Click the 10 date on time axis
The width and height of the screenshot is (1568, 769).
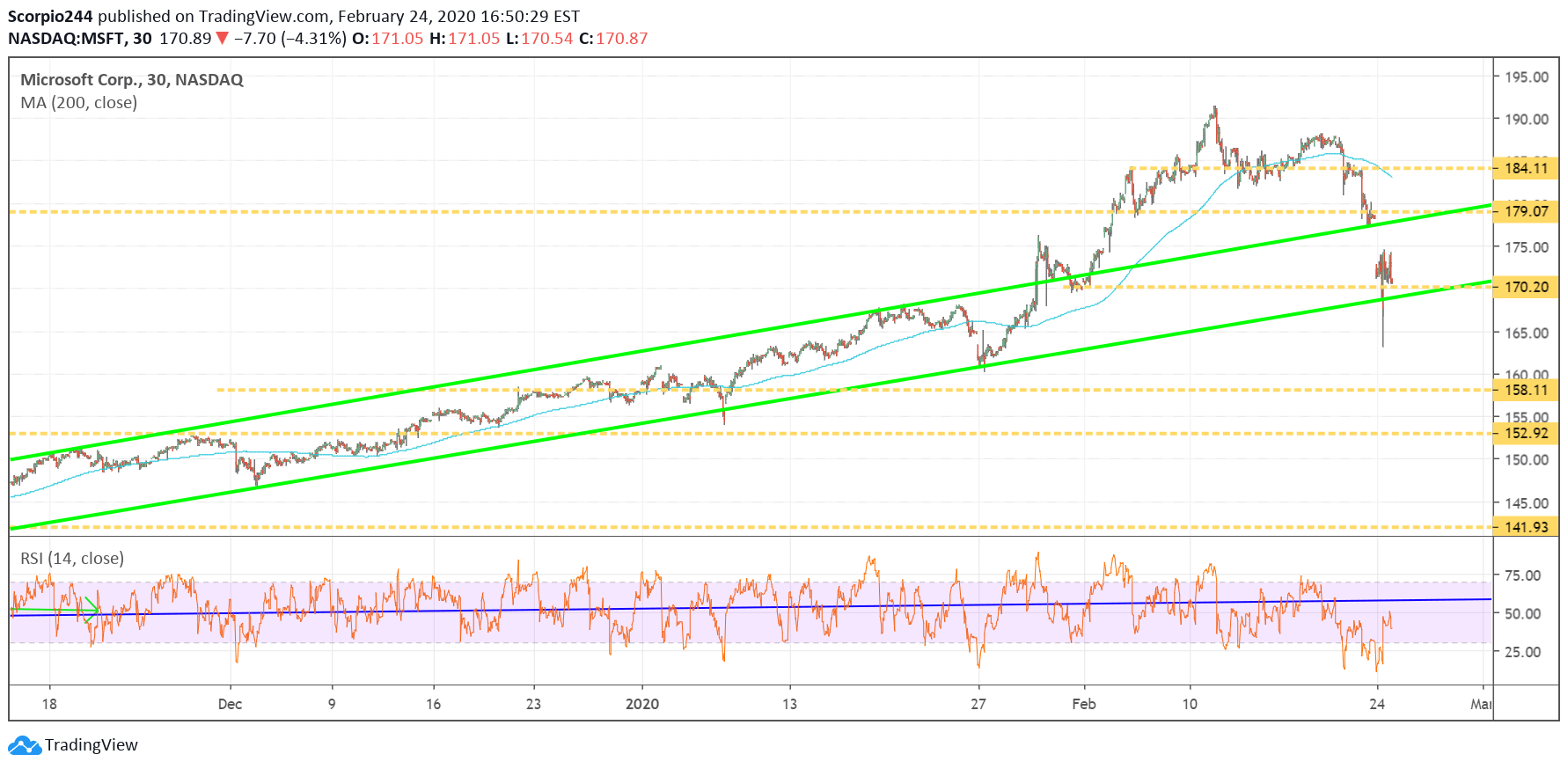(1190, 704)
